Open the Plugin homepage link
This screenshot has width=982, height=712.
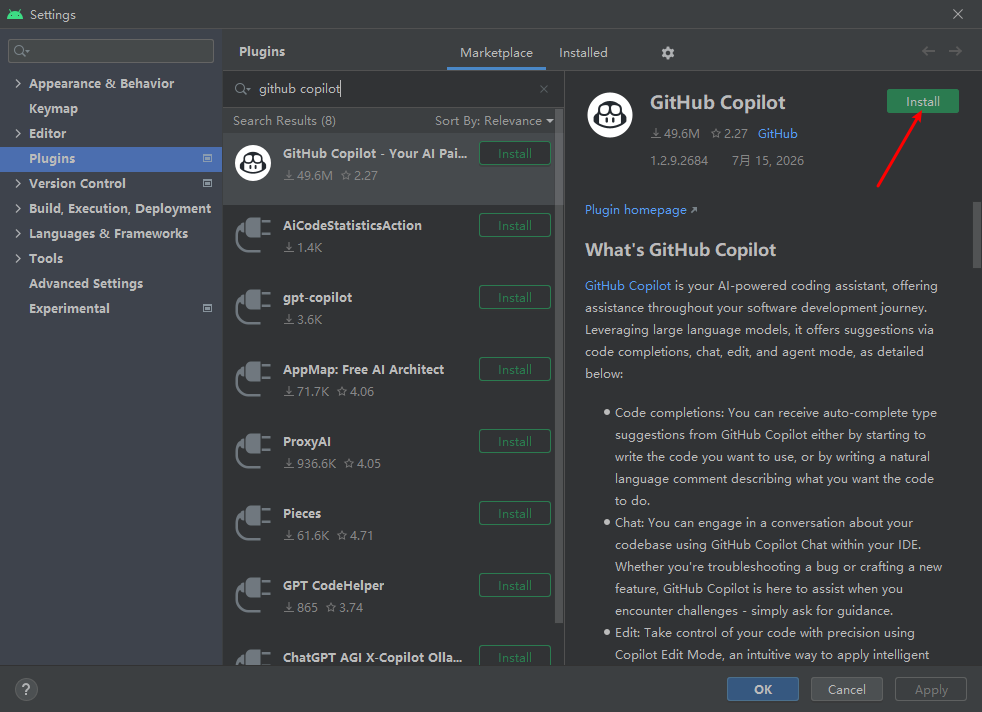(x=641, y=210)
